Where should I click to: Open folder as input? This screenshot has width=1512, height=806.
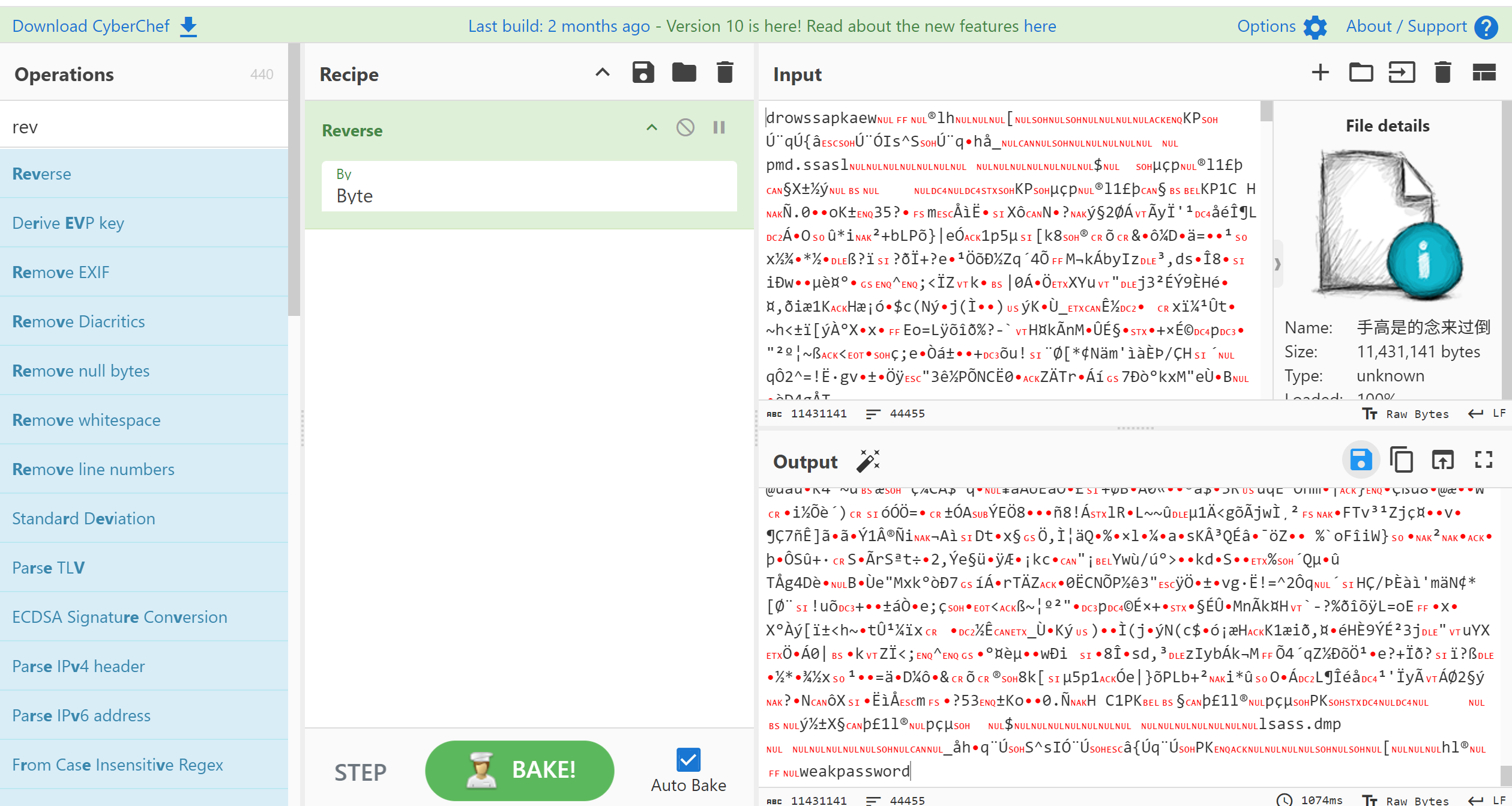pos(1361,73)
